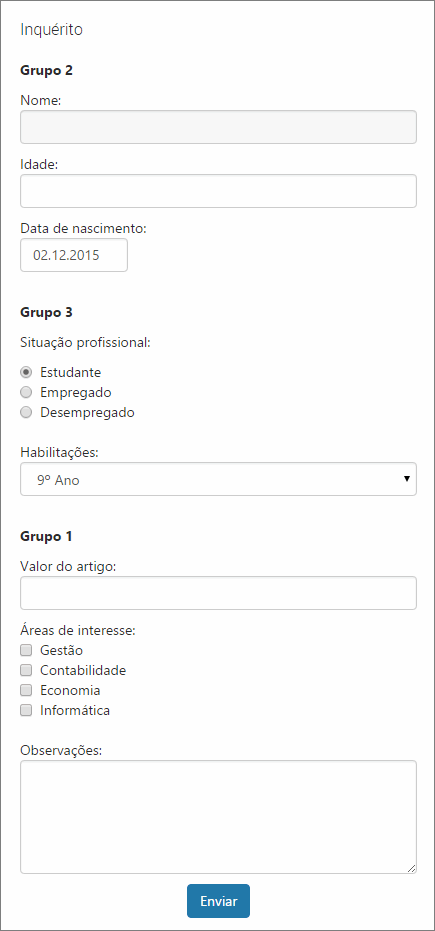Screen dimensions: 435x931
Task: Open the Habilitações dropdown
Action: click(x=218, y=479)
